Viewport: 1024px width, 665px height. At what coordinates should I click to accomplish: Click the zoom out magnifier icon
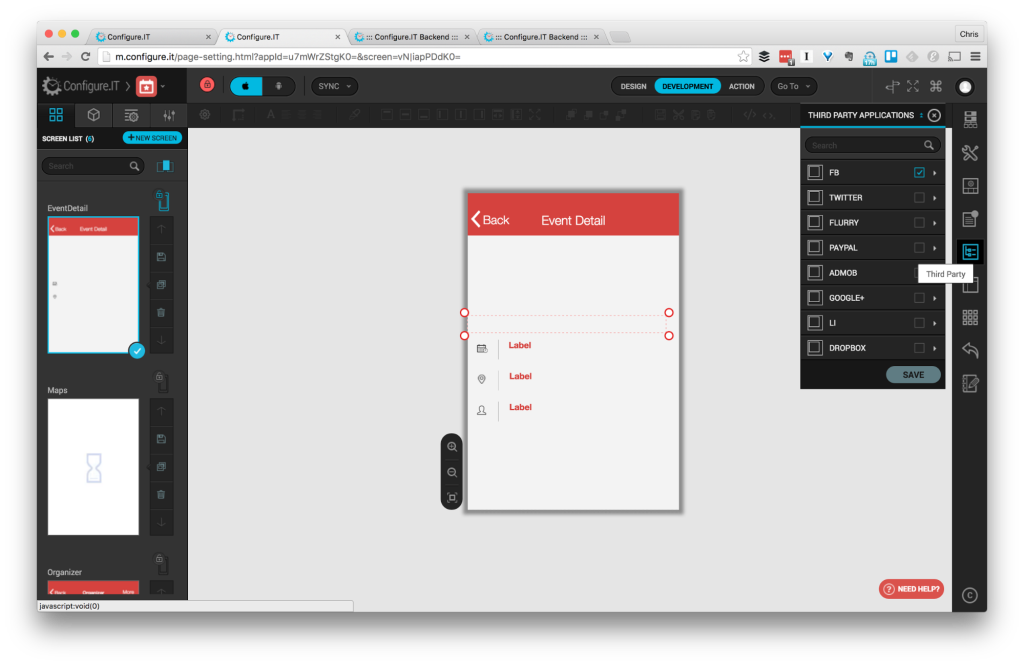[x=452, y=472]
